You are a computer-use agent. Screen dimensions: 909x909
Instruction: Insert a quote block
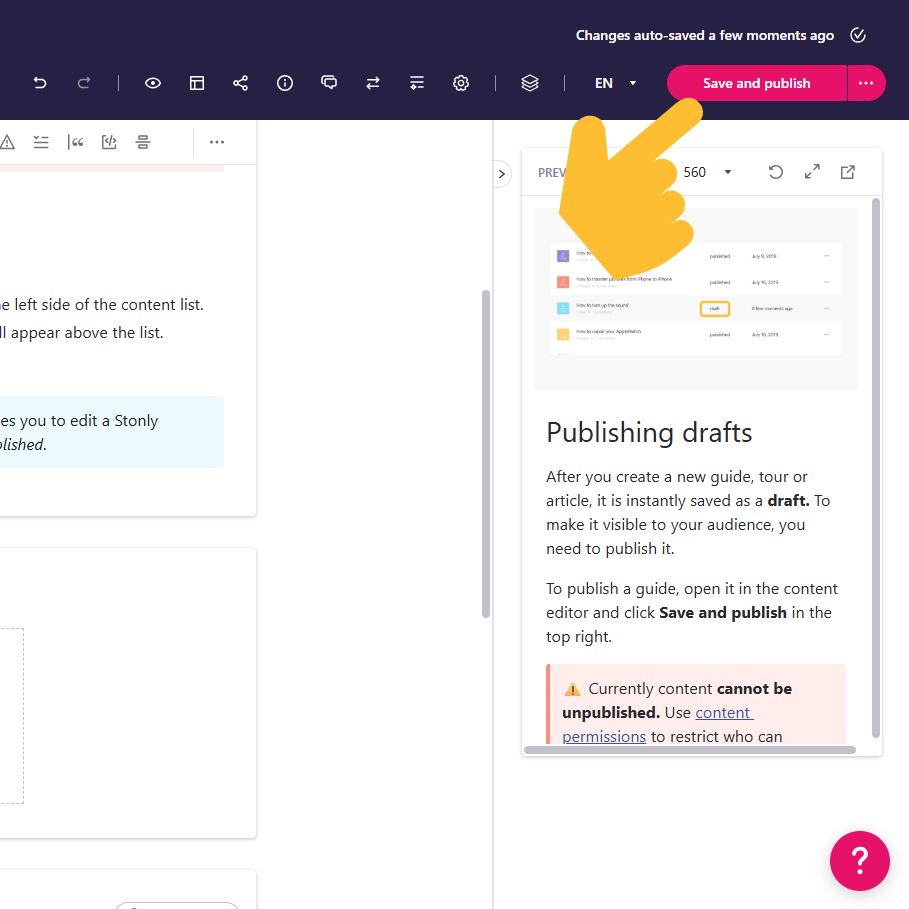point(75,142)
